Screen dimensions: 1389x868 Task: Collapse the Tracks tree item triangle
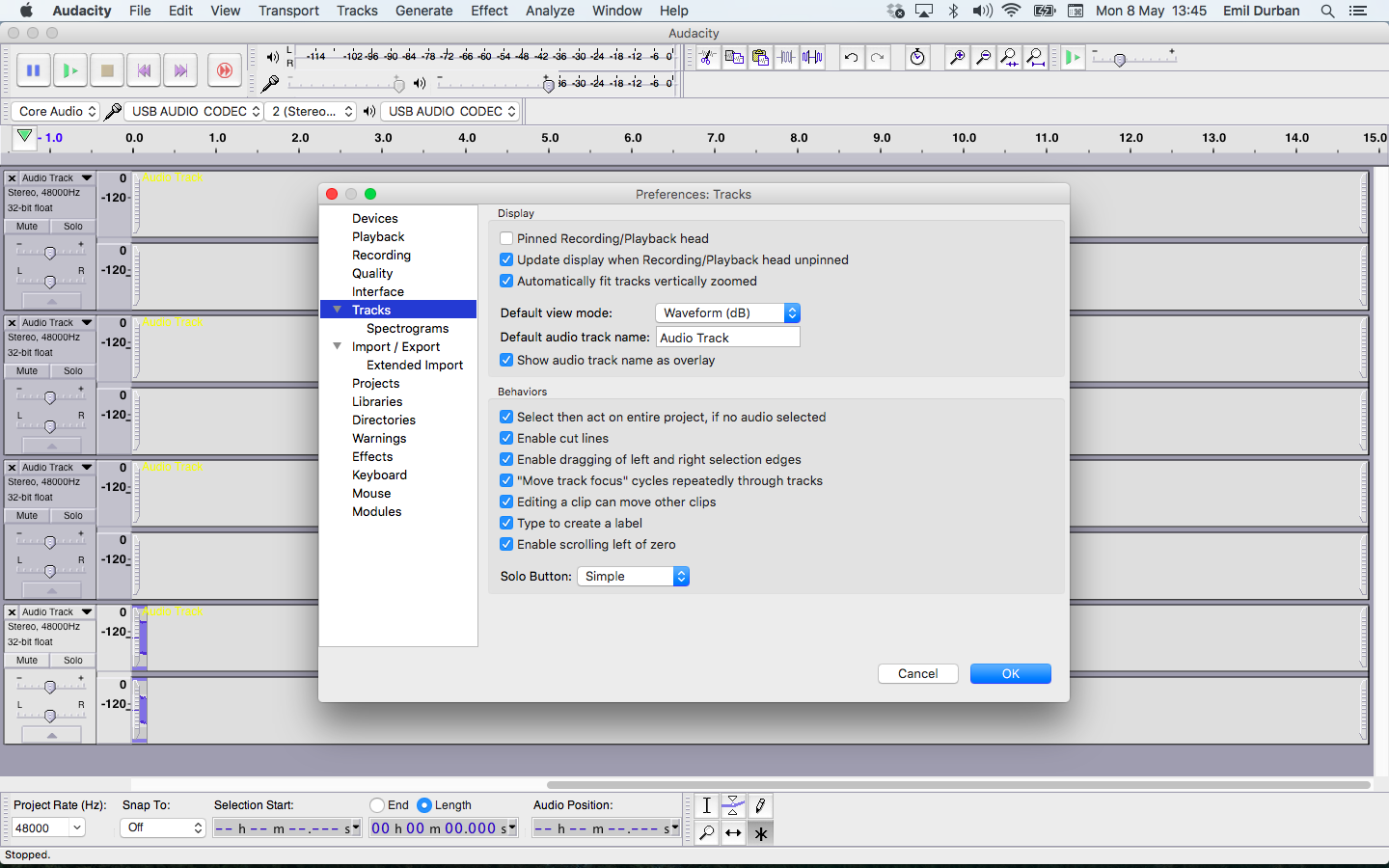coord(337,310)
